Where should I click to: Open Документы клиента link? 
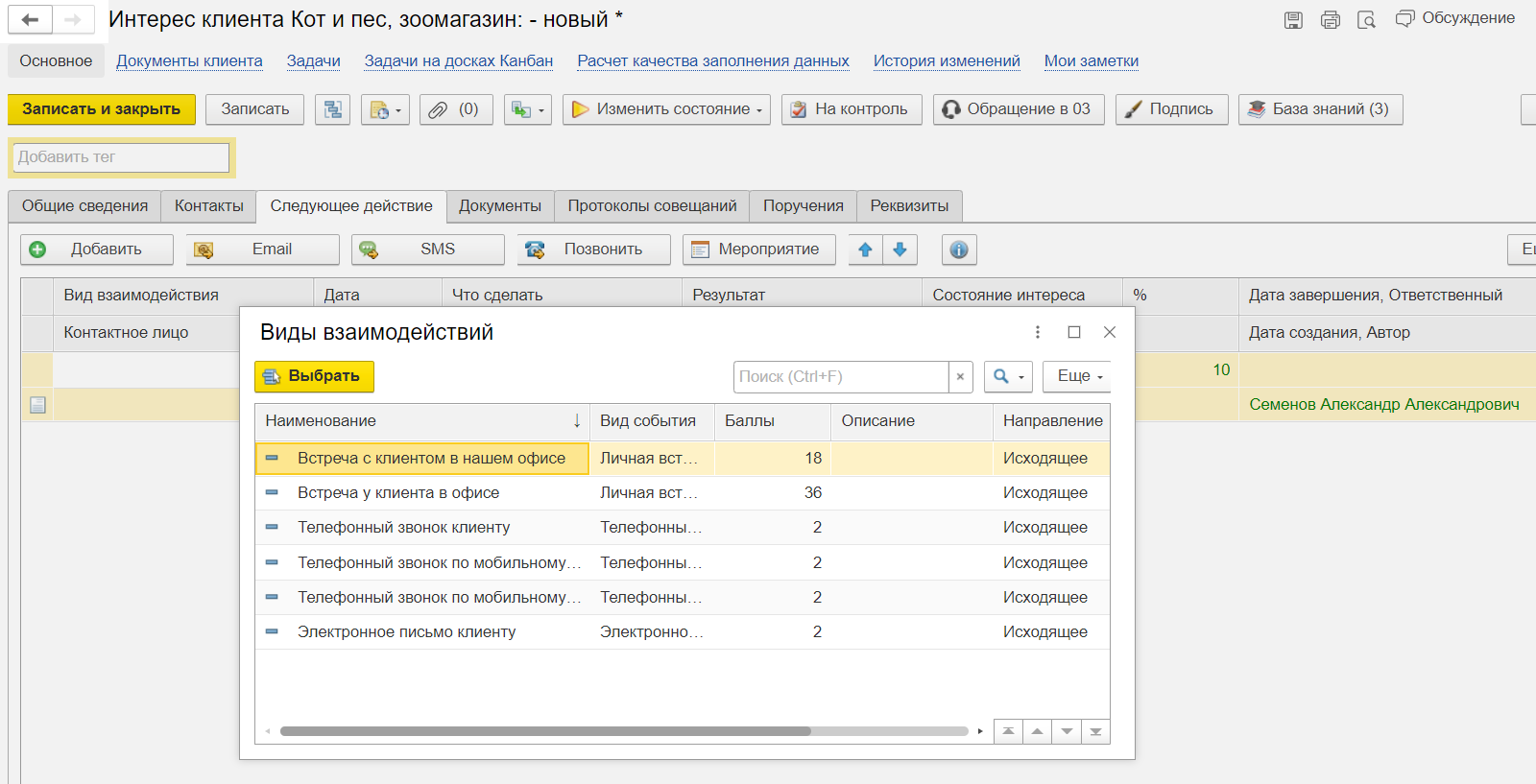(189, 61)
